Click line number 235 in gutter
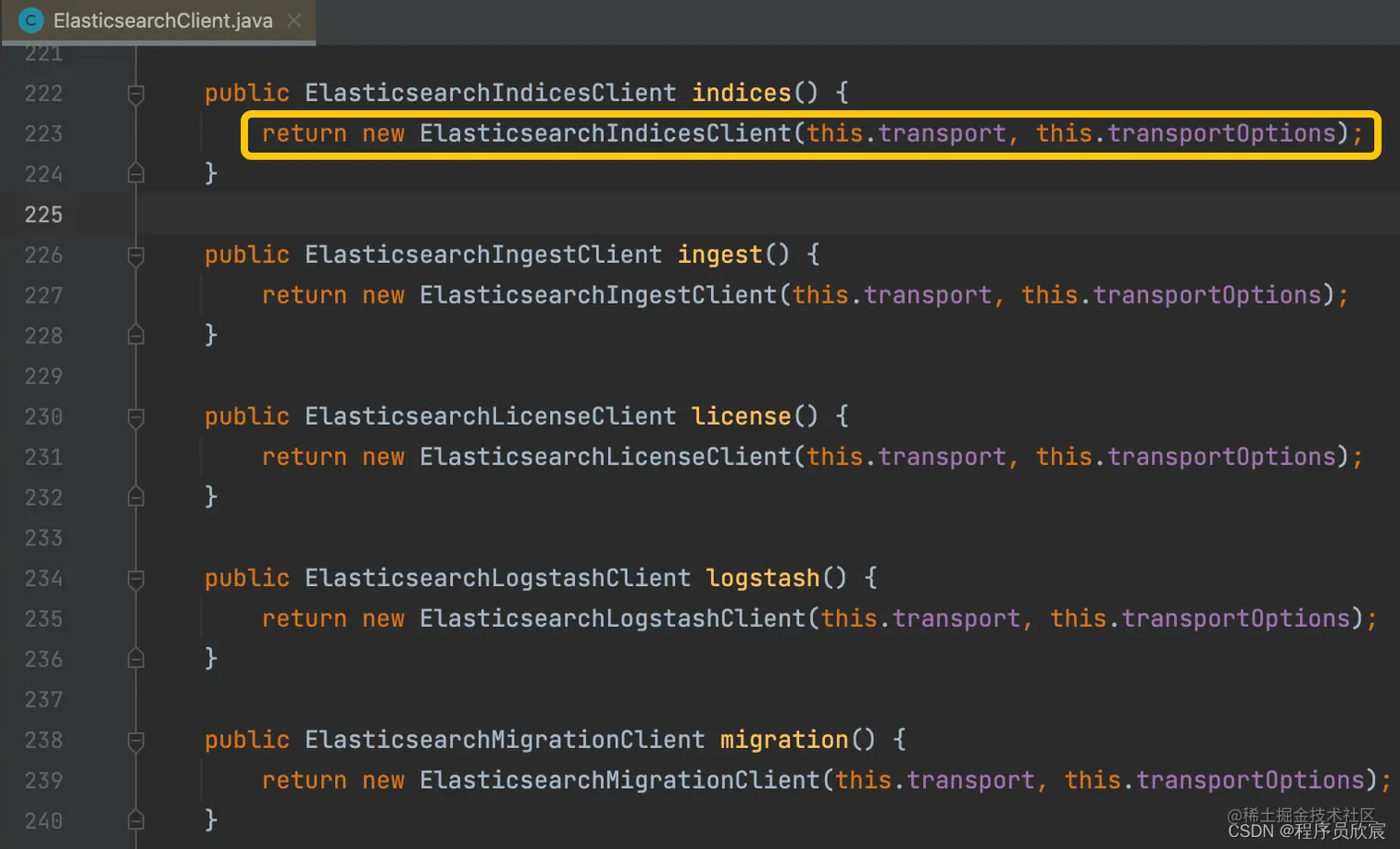 (x=44, y=618)
